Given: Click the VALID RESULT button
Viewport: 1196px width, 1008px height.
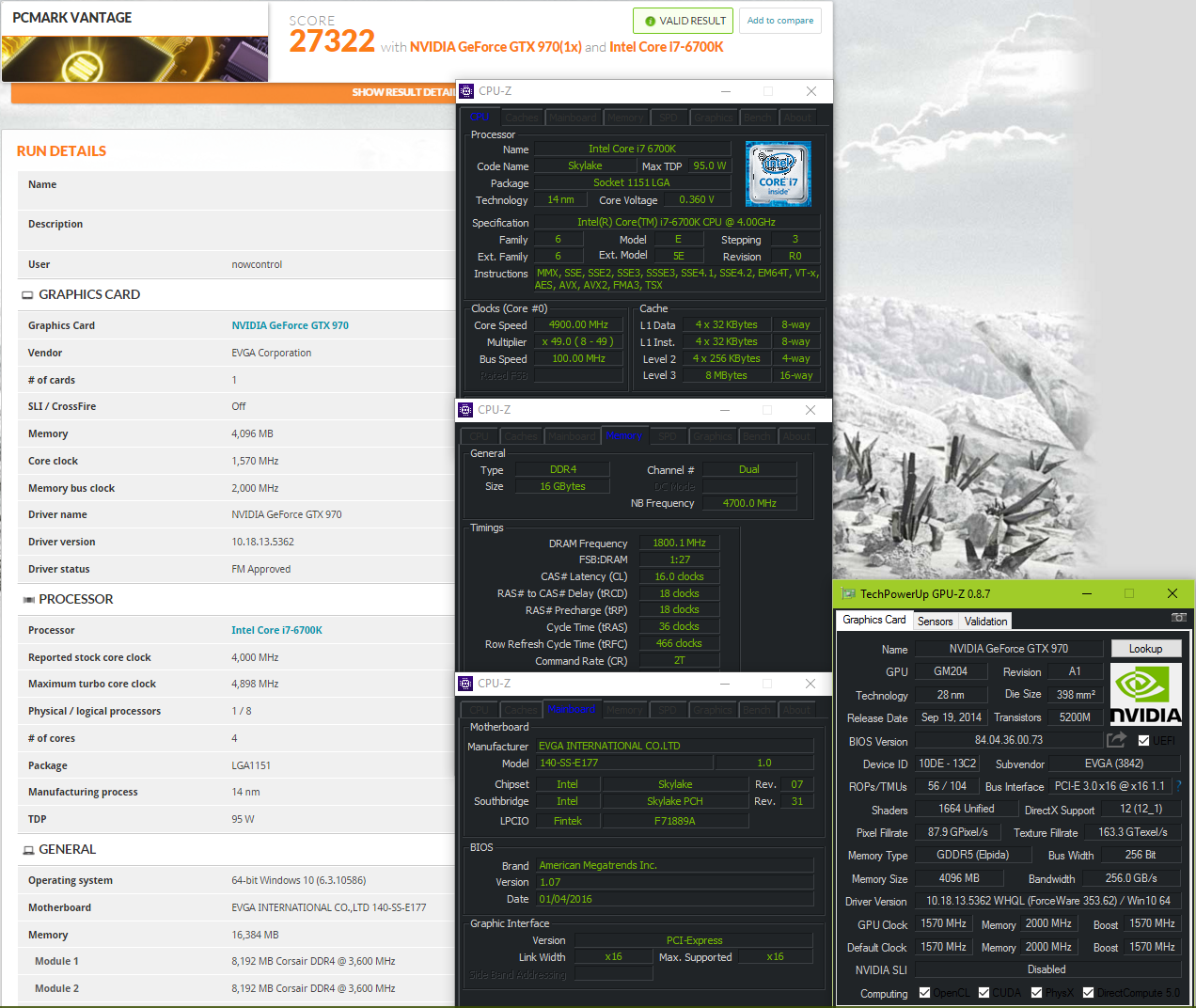Looking at the screenshot, I should coord(685,21).
